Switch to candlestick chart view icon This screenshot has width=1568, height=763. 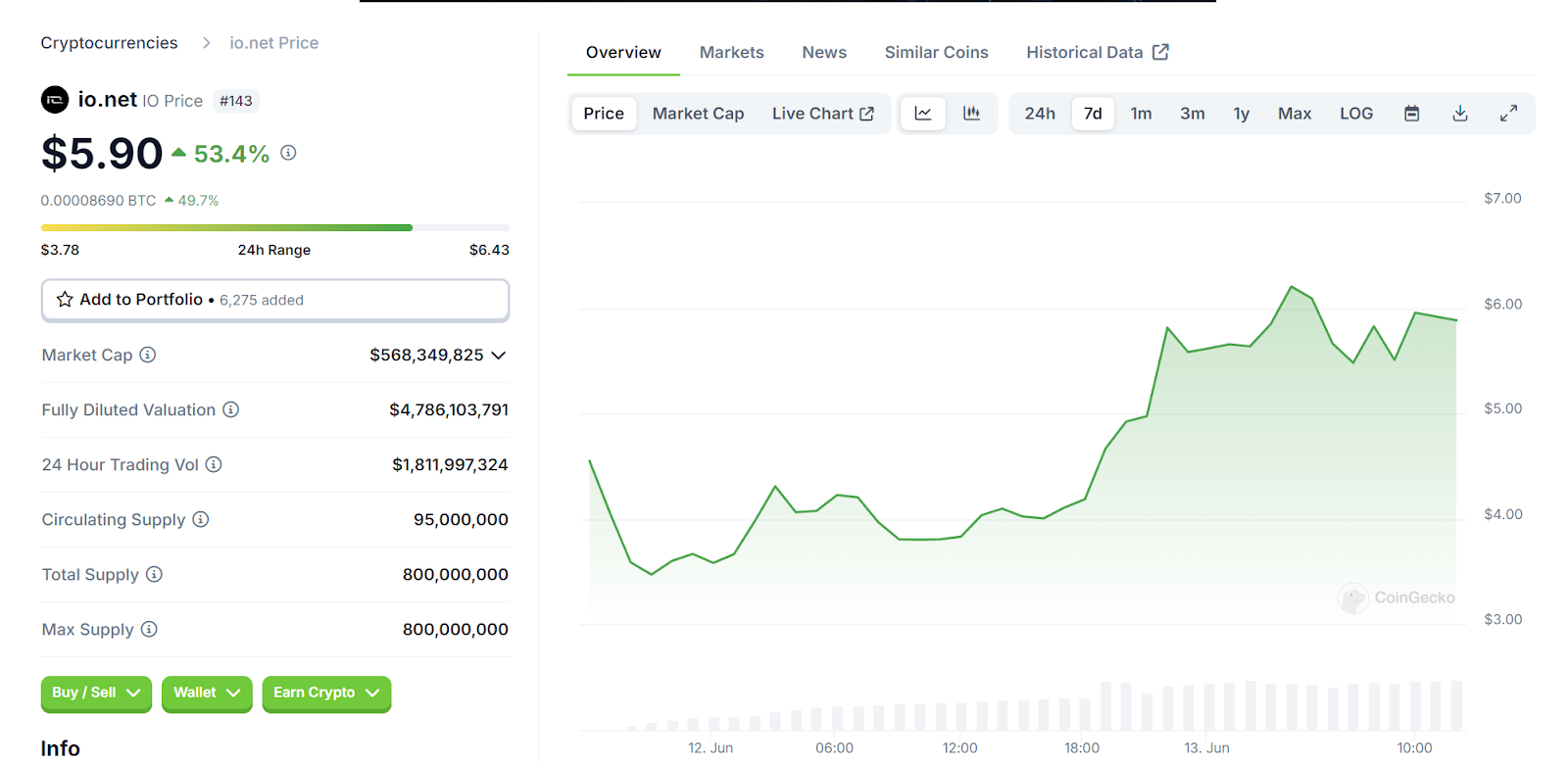click(x=971, y=114)
